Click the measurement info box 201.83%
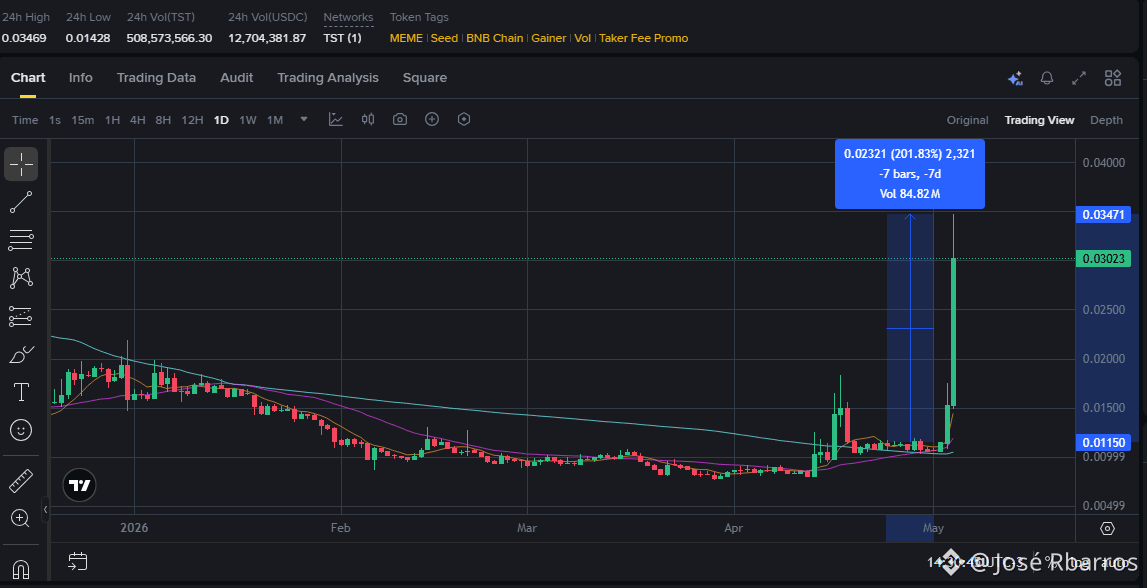This screenshot has width=1147, height=588. (909, 174)
